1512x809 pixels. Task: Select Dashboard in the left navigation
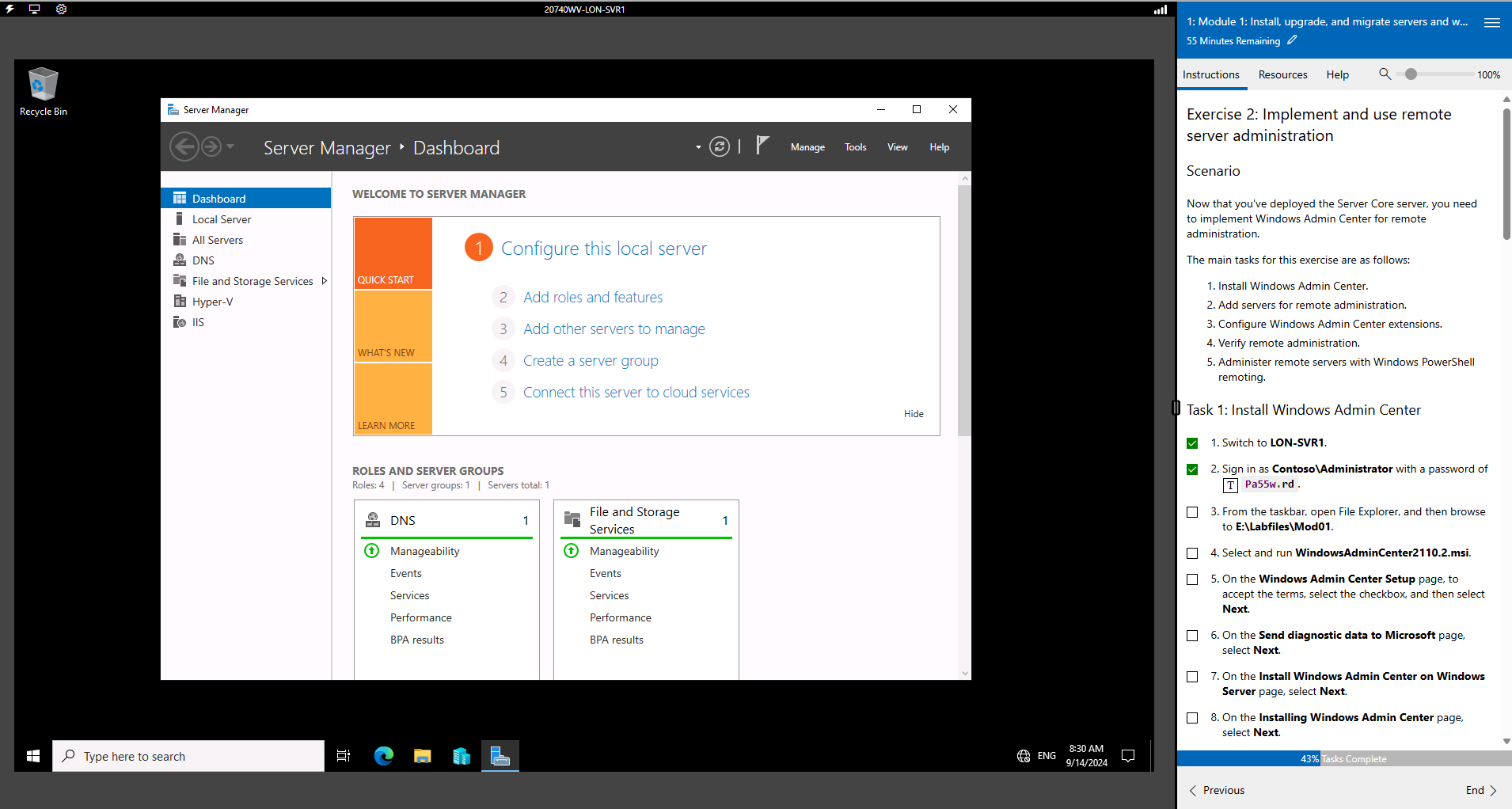coord(246,199)
